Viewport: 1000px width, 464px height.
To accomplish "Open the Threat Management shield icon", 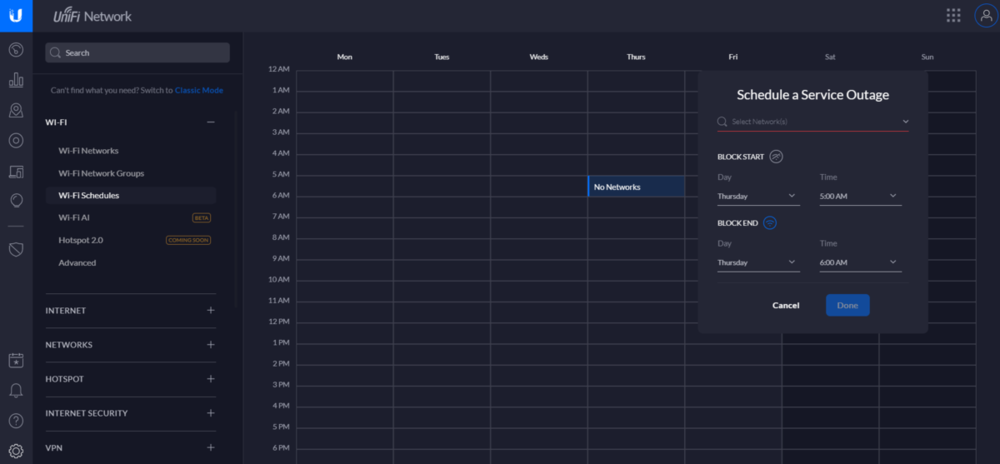I will 16,249.
